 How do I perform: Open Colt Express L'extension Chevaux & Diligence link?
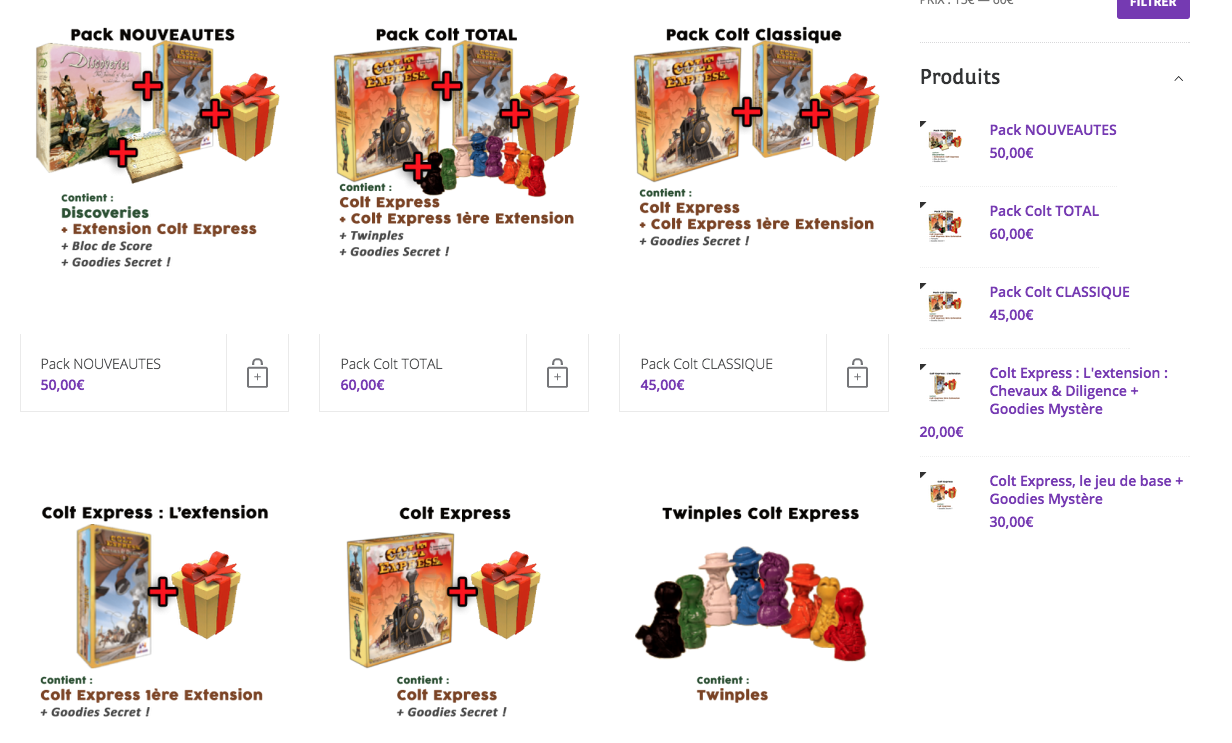pyautogui.click(x=1079, y=391)
